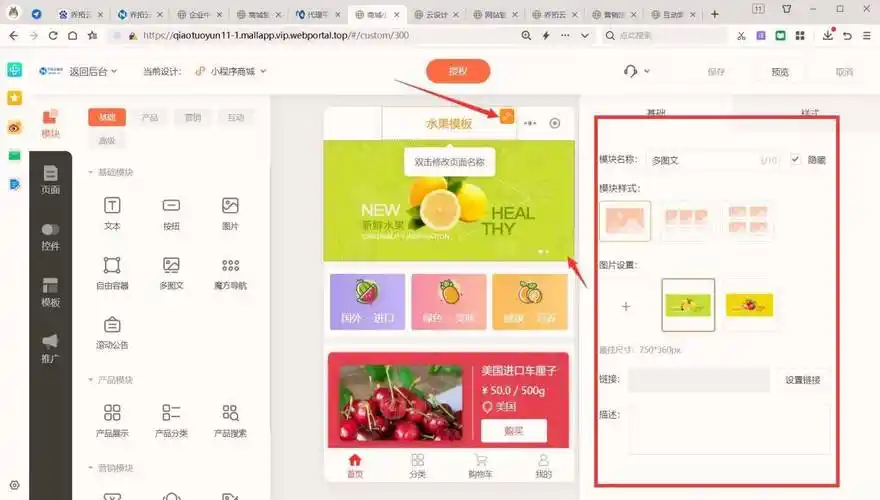The image size is (880, 500).
Task: Open the 模块 modules sidebar section
Action: click(50, 123)
